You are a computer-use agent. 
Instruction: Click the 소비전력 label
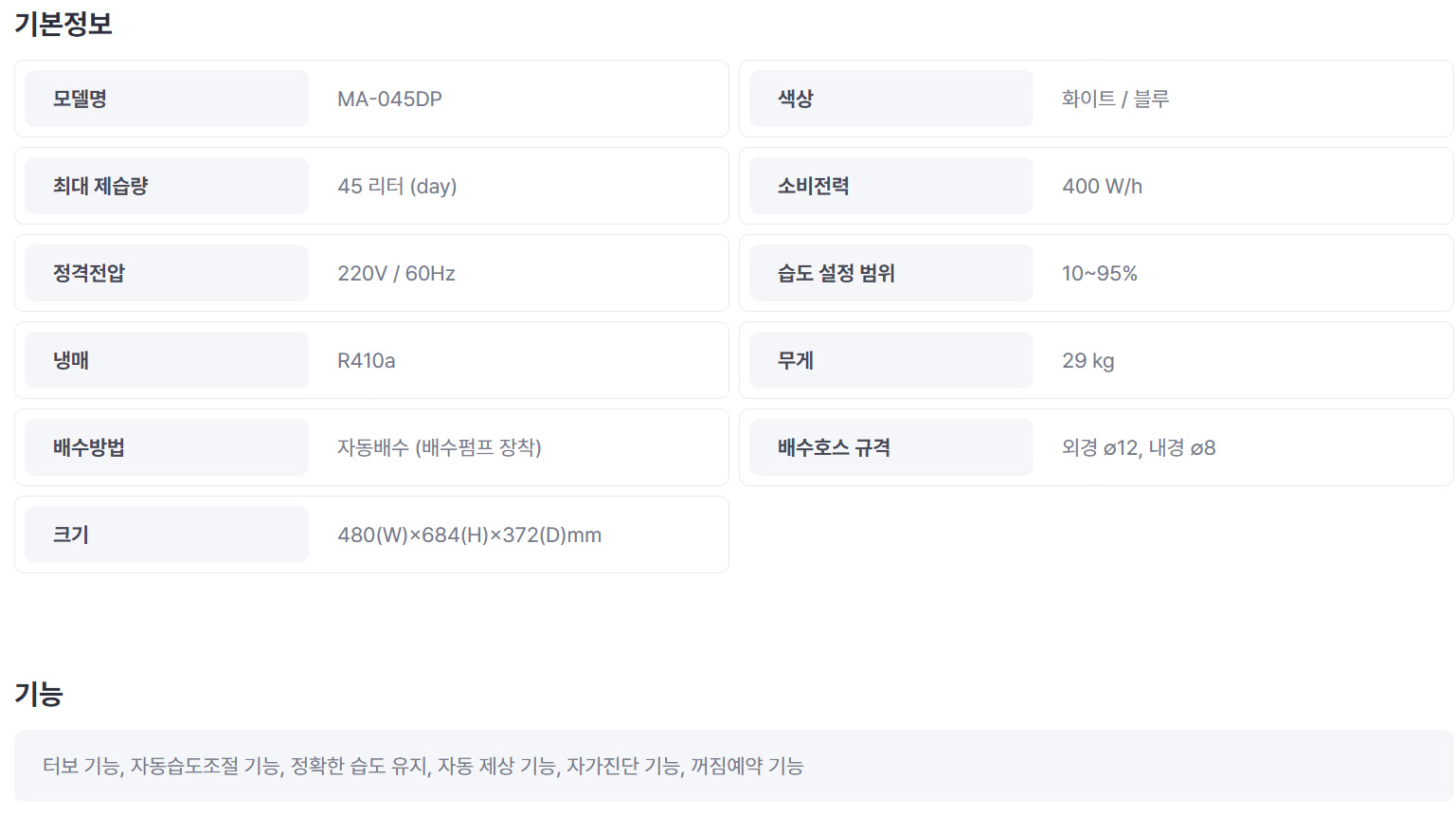point(813,186)
